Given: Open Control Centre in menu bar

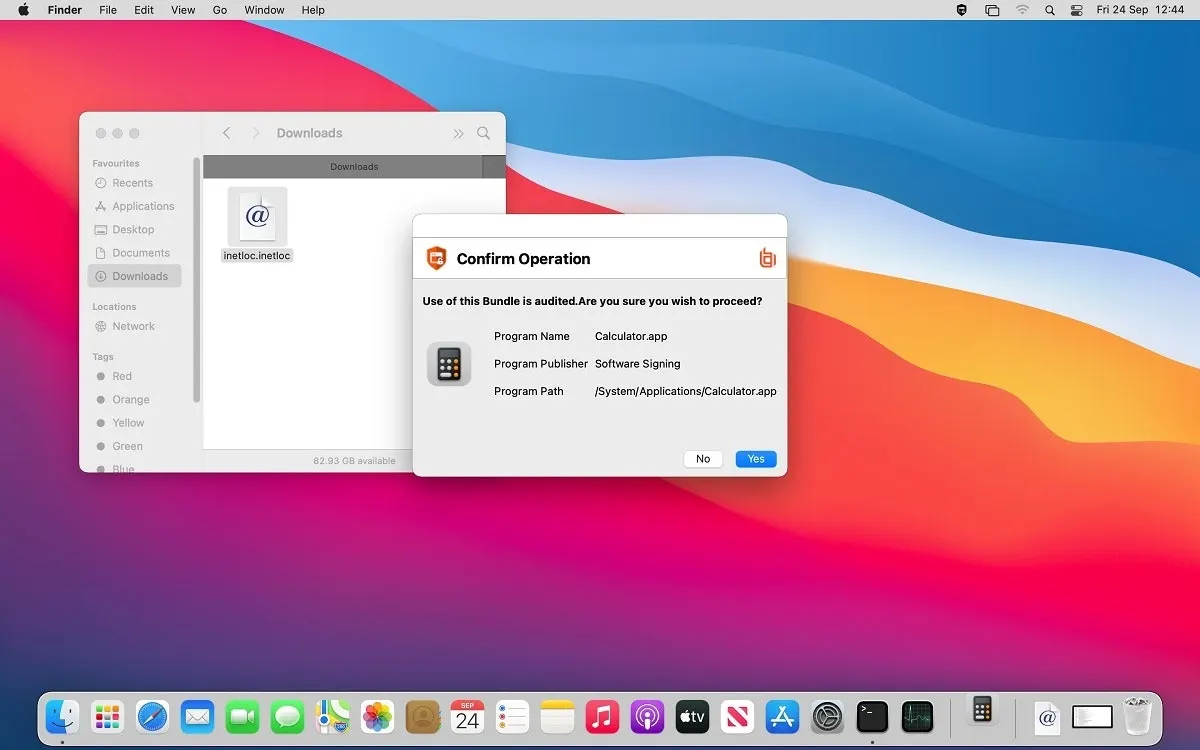Looking at the screenshot, I should tap(1077, 10).
